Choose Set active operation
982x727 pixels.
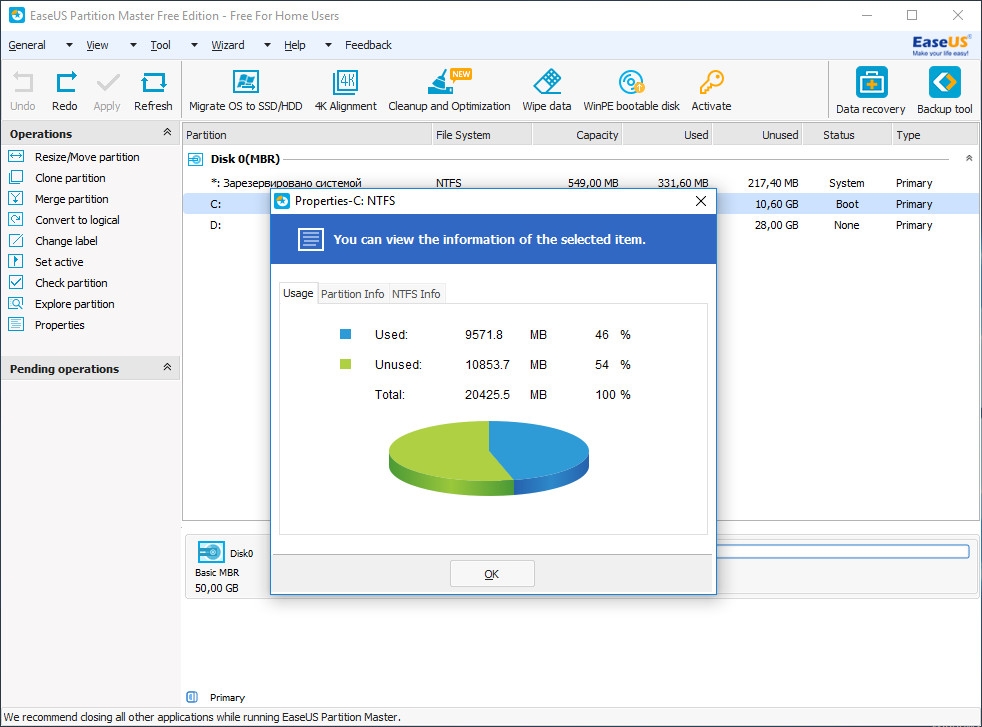pyautogui.click(x=59, y=262)
